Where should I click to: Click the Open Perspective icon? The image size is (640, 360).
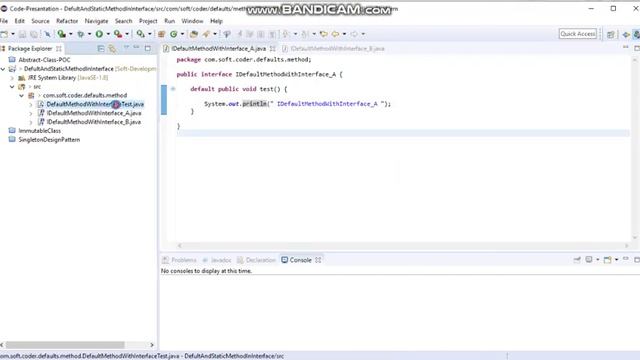pos(611,34)
